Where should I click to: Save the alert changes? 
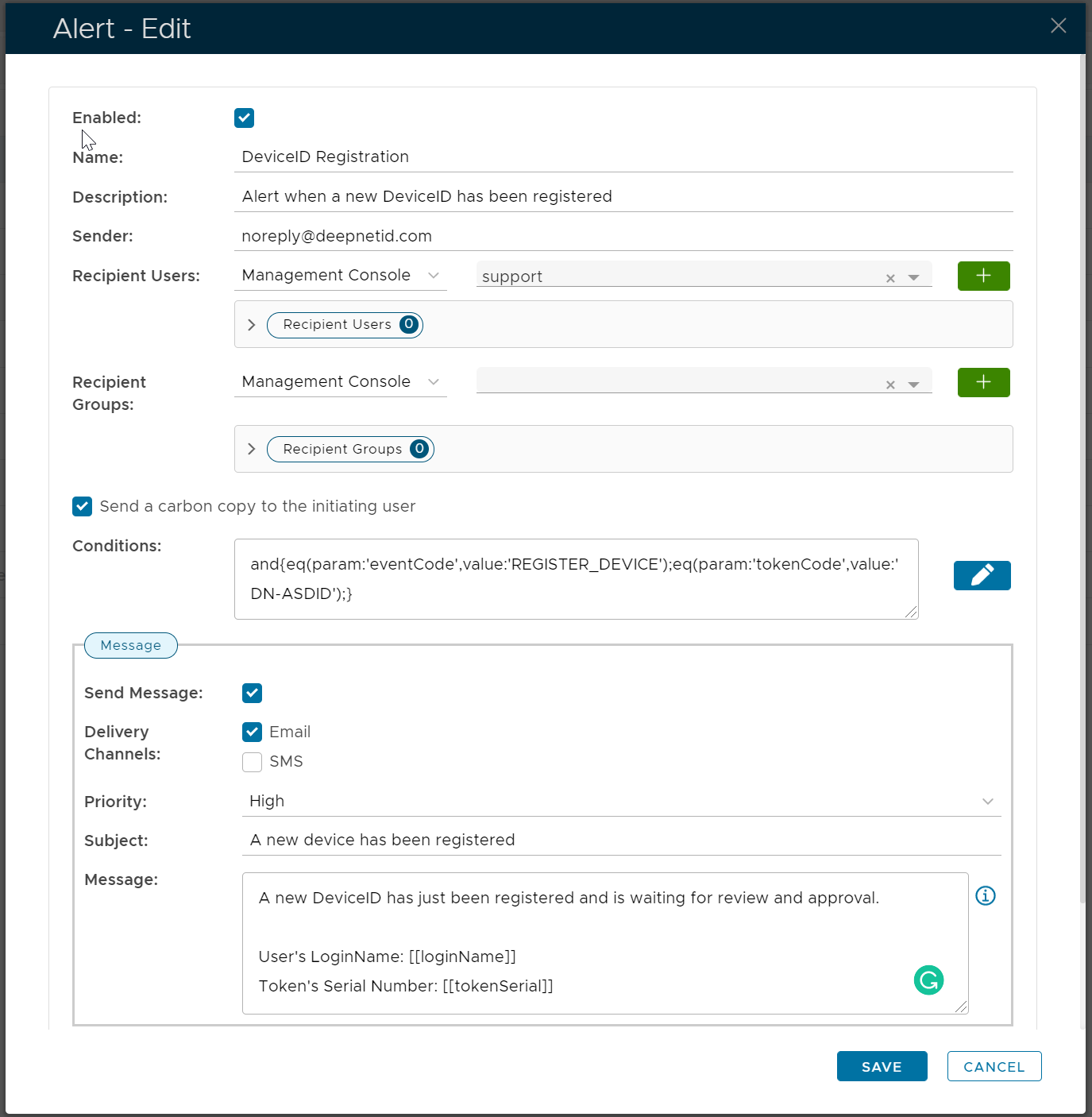pos(882,1066)
